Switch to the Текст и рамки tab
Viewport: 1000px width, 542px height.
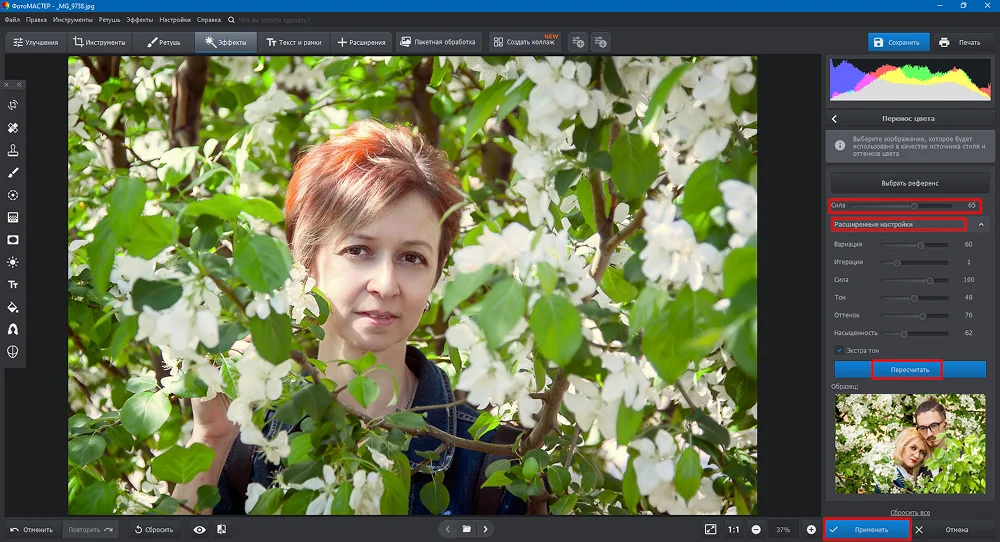[294, 42]
